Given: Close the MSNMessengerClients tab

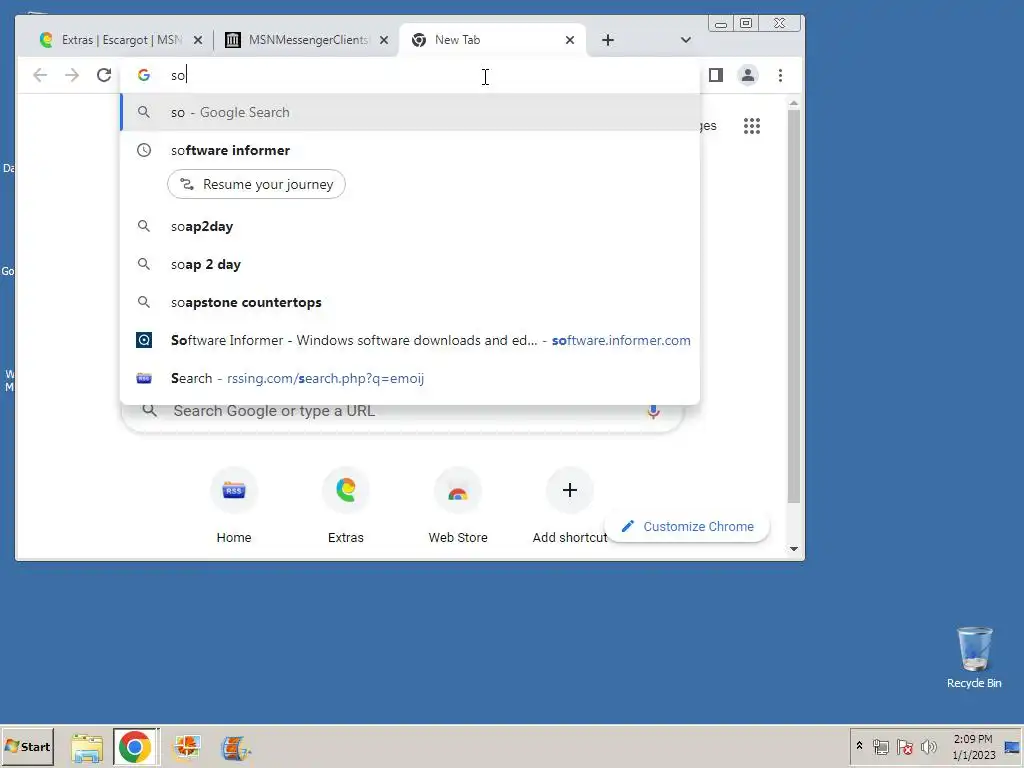Looking at the screenshot, I should coord(384,40).
